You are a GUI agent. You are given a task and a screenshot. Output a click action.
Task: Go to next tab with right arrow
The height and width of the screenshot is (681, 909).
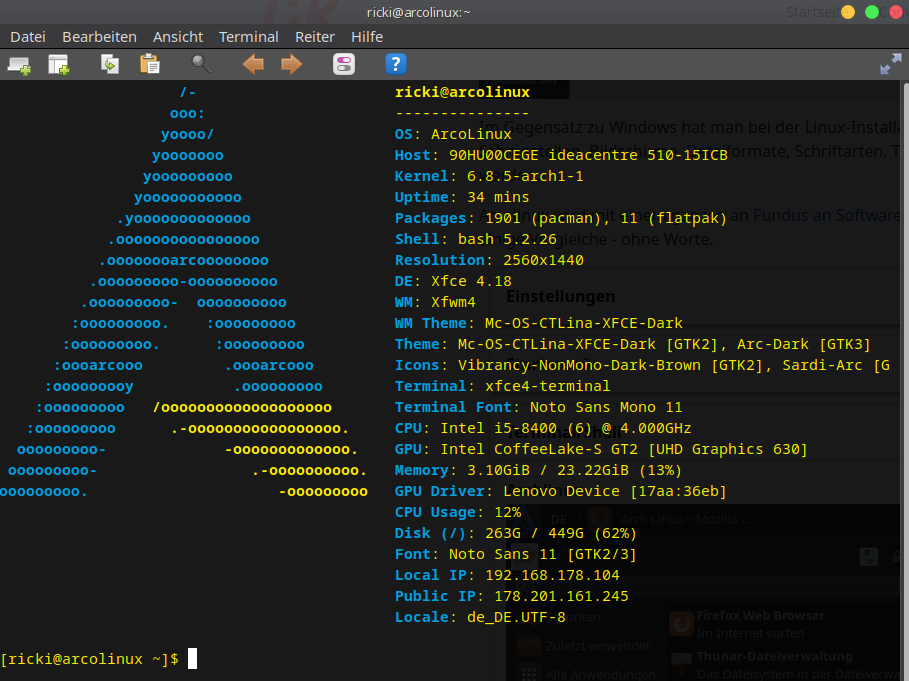tap(291, 65)
